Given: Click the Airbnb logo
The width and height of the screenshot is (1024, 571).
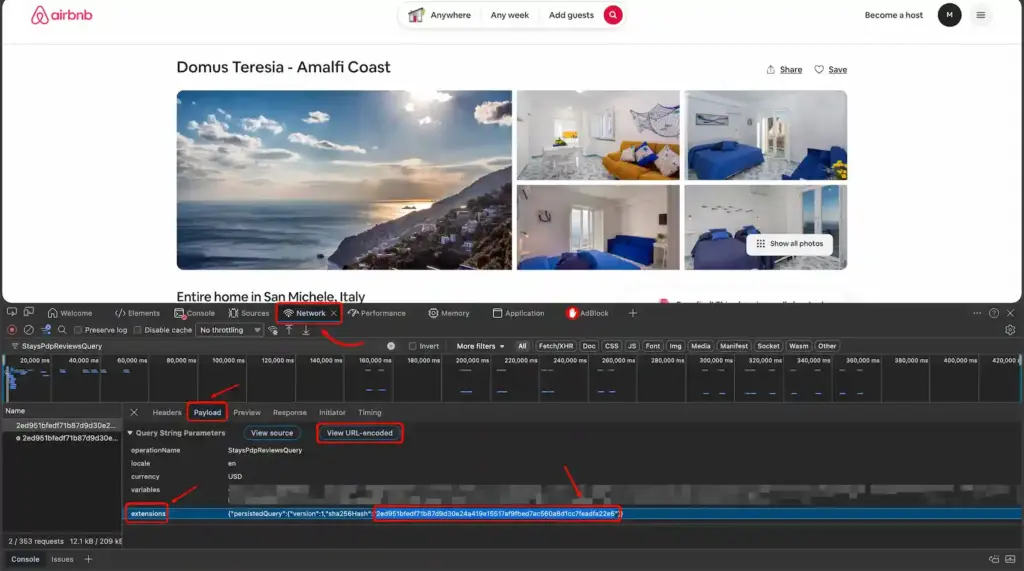Looking at the screenshot, I should tap(61, 15).
